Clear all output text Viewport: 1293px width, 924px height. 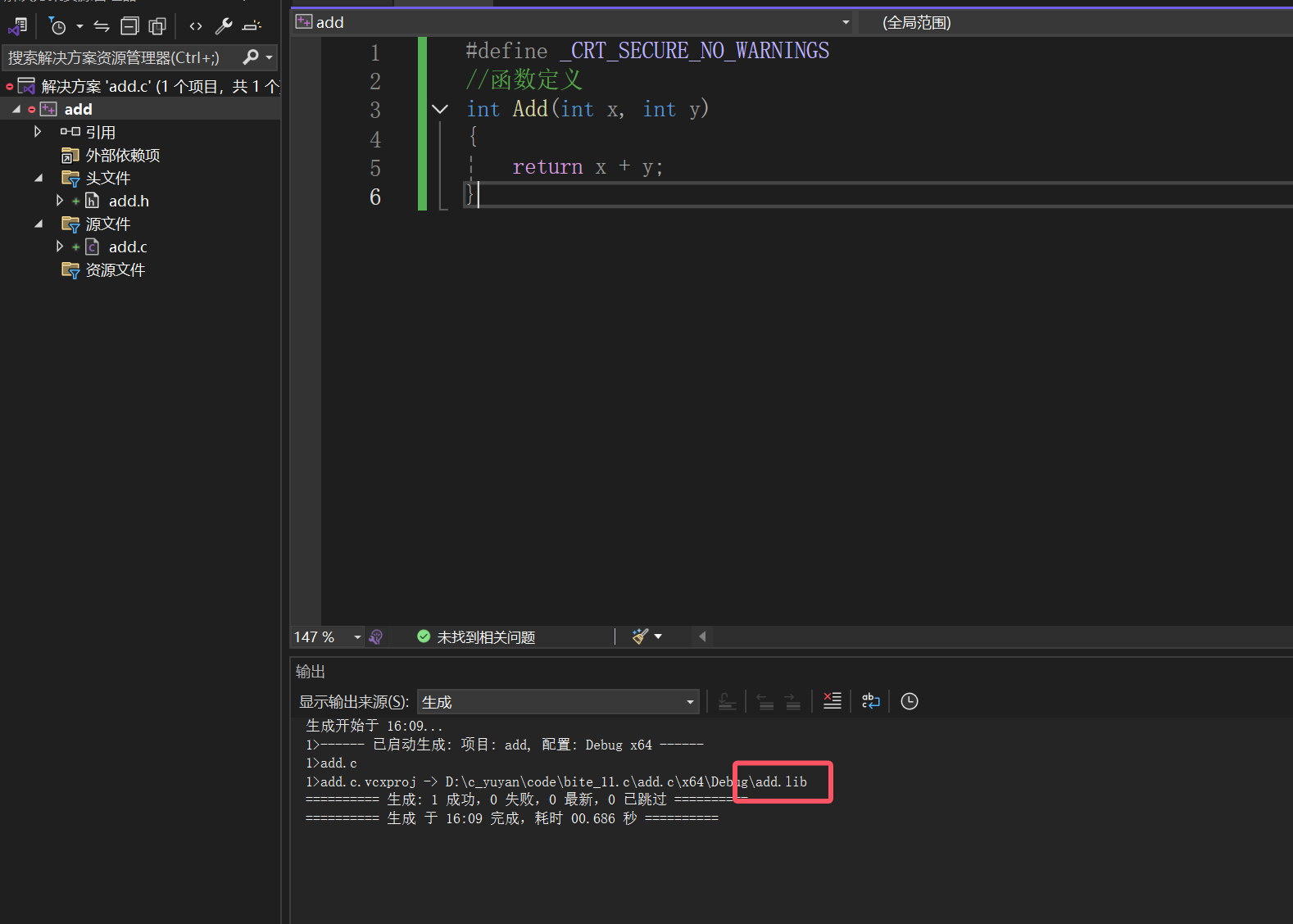click(x=832, y=701)
